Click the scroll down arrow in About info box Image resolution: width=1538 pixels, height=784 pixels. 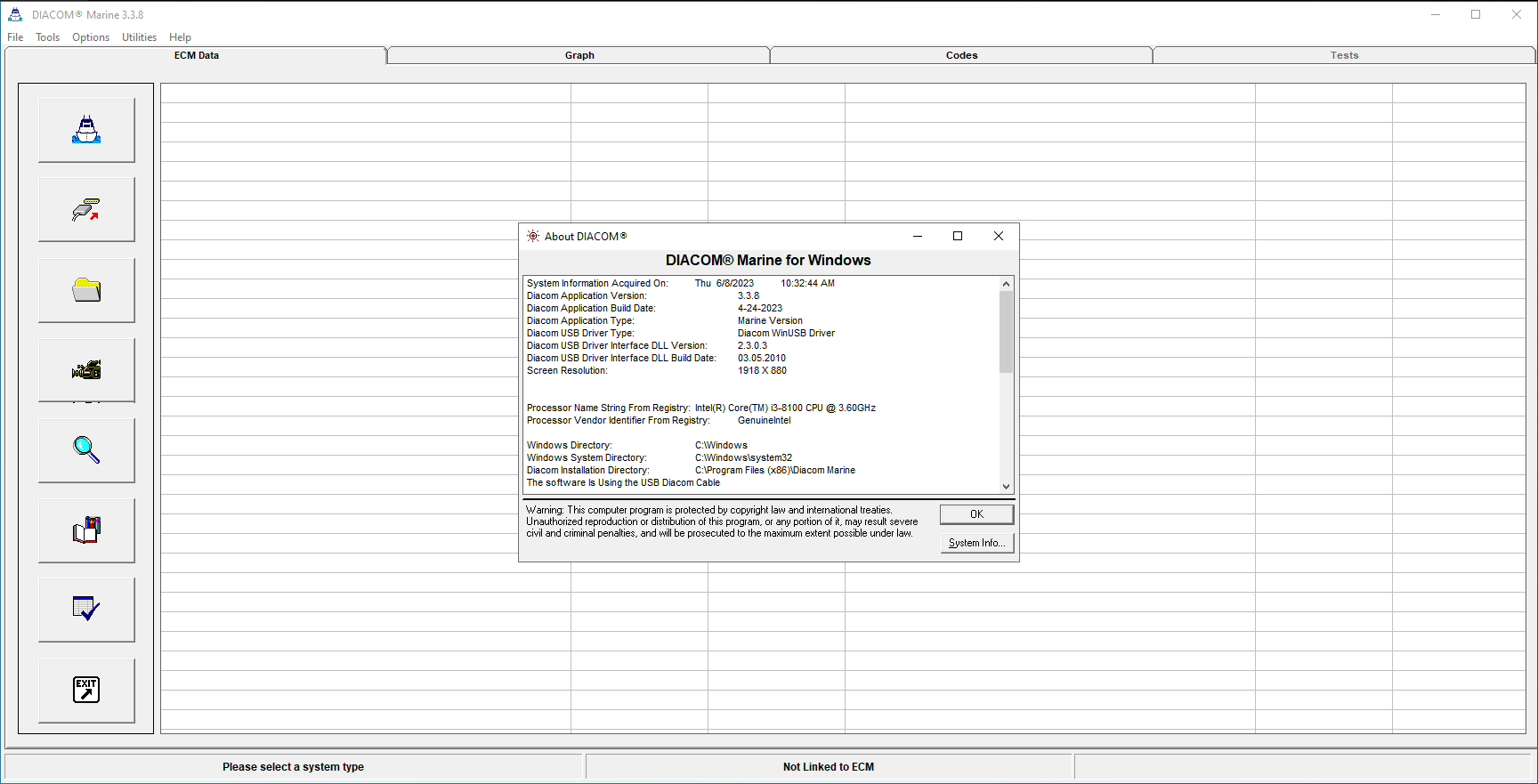point(1006,486)
